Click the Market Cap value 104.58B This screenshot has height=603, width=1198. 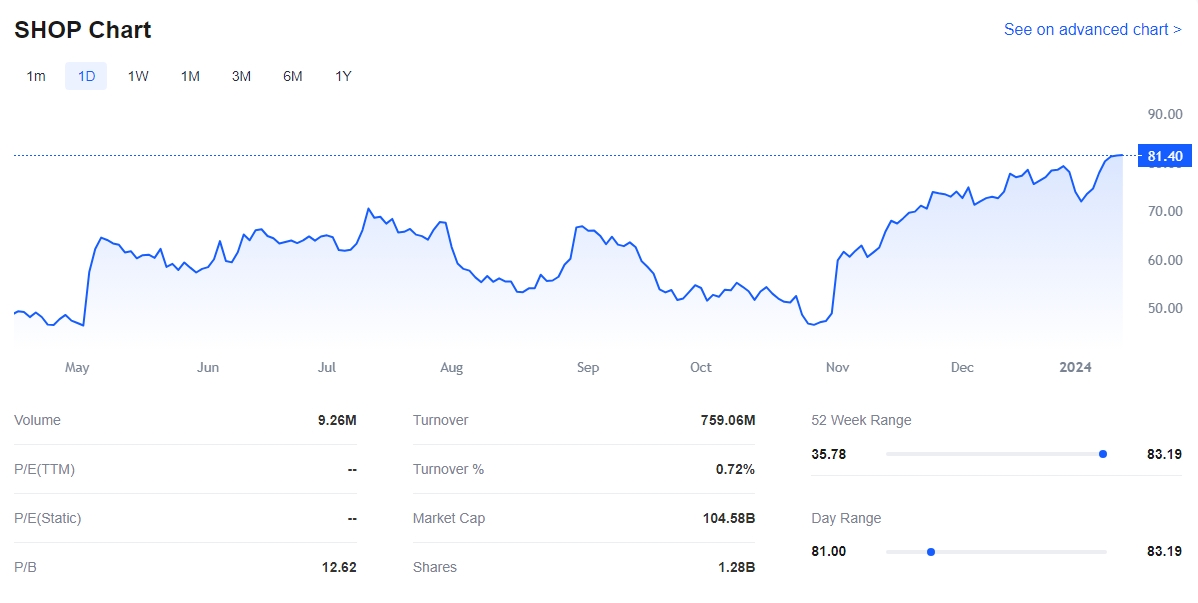click(x=729, y=519)
